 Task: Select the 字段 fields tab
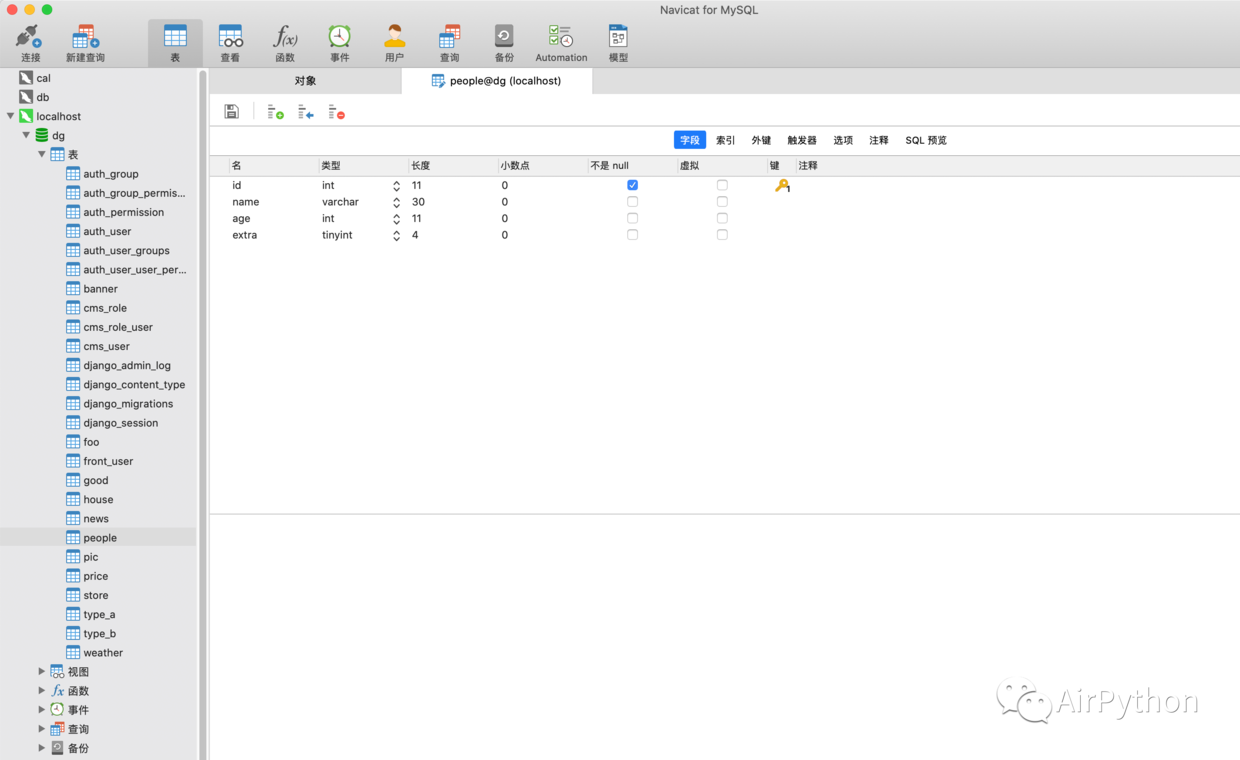pos(690,140)
